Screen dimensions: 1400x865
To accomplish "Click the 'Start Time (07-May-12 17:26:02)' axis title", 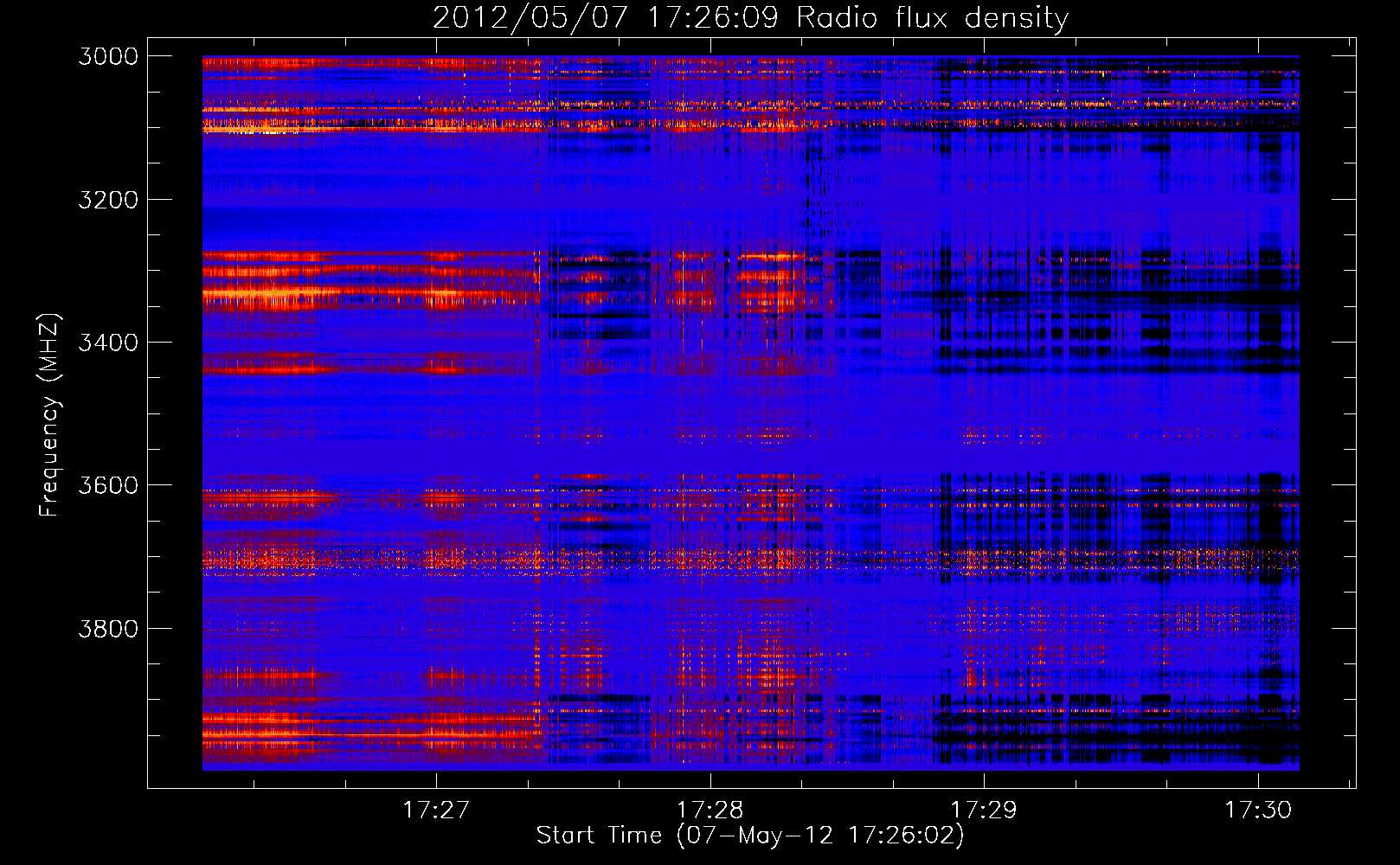I will click(x=750, y=836).
